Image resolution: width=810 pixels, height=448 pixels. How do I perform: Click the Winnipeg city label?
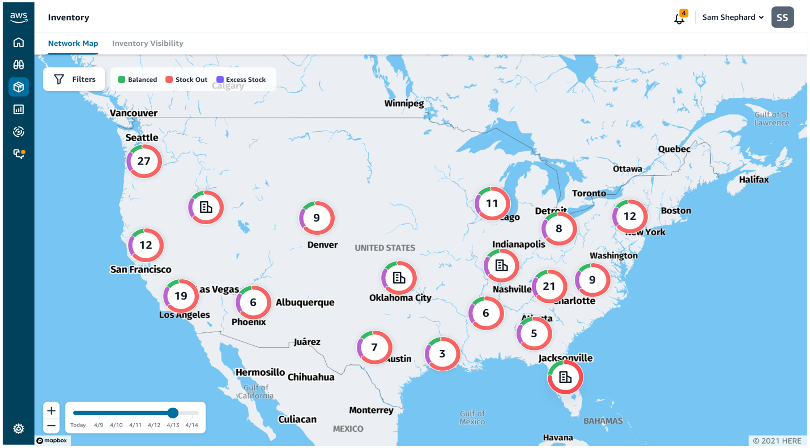[x=404, y=103]
